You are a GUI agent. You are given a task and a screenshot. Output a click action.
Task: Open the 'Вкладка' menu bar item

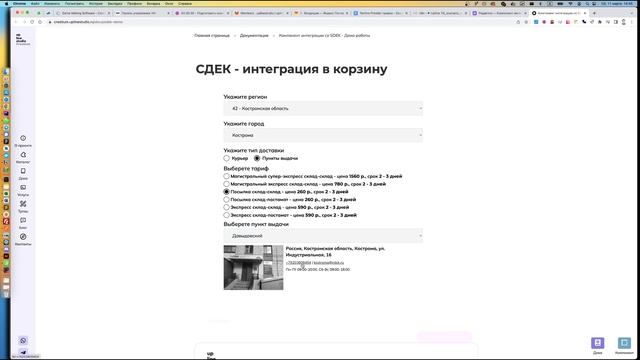click(153, 4)
